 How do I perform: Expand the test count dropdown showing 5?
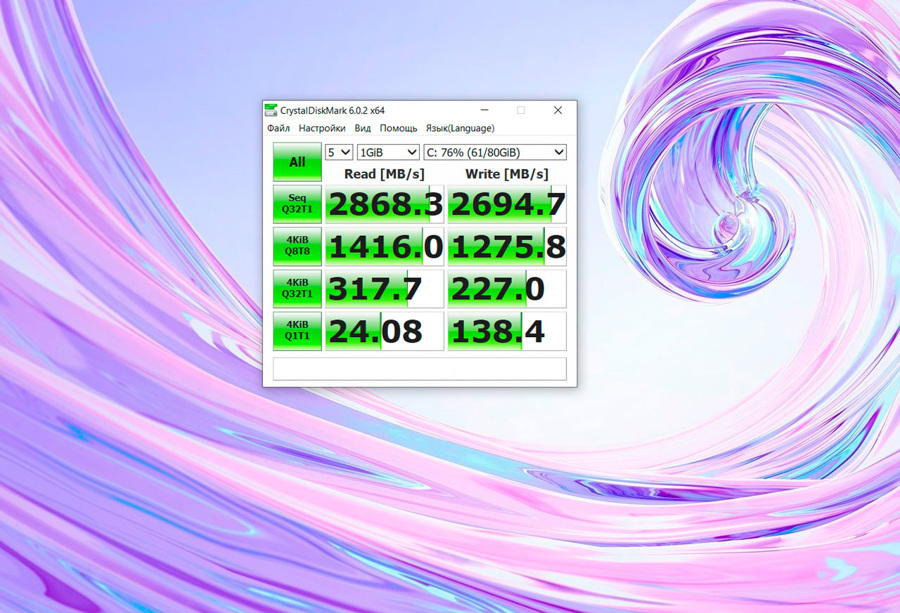339,152
